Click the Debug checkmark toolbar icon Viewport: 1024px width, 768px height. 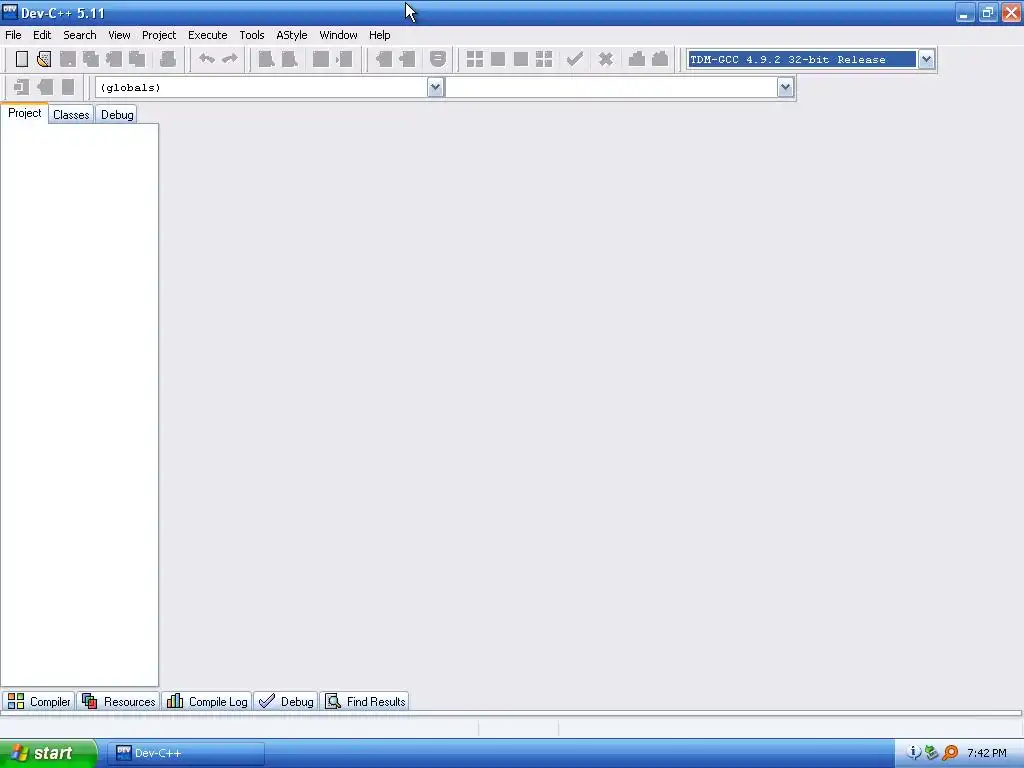(x=575, y=59)
